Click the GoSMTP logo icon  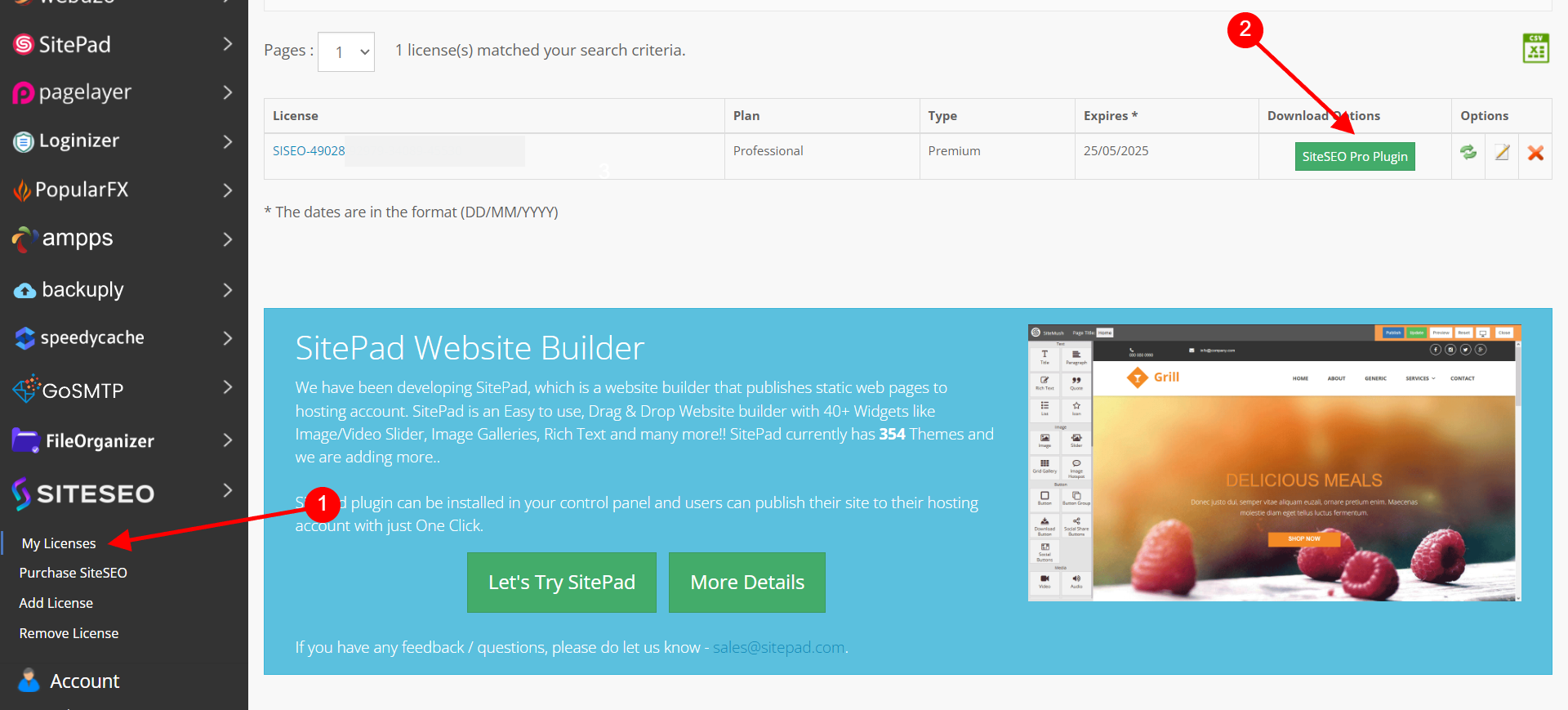click(x=26, y=389)
